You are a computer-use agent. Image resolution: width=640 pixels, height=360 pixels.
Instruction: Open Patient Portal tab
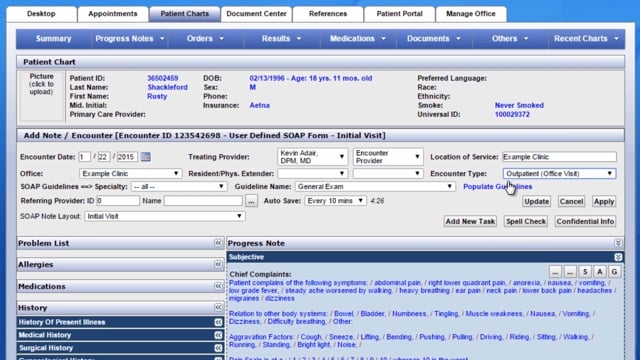(x=400, y=14)
